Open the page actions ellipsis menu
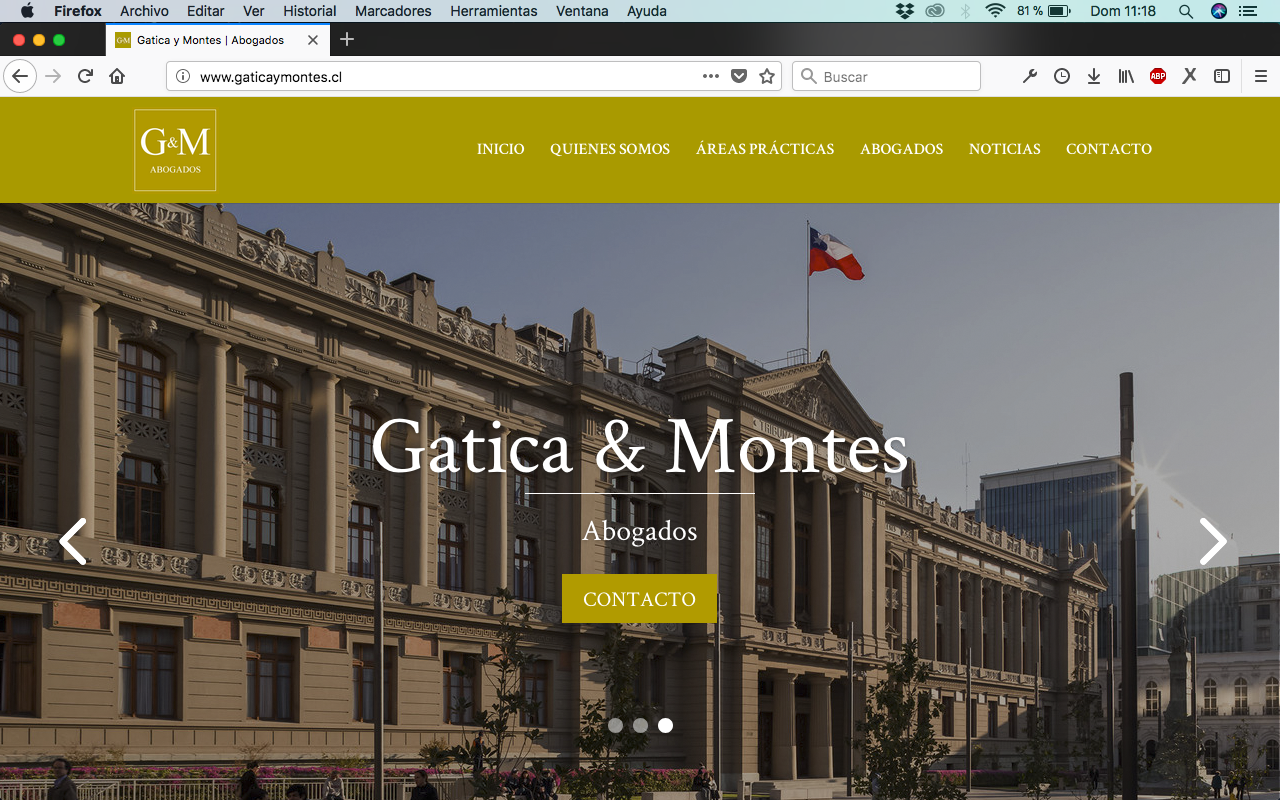The width and height of the screenshot is (1280, 800). coord(711,76)
